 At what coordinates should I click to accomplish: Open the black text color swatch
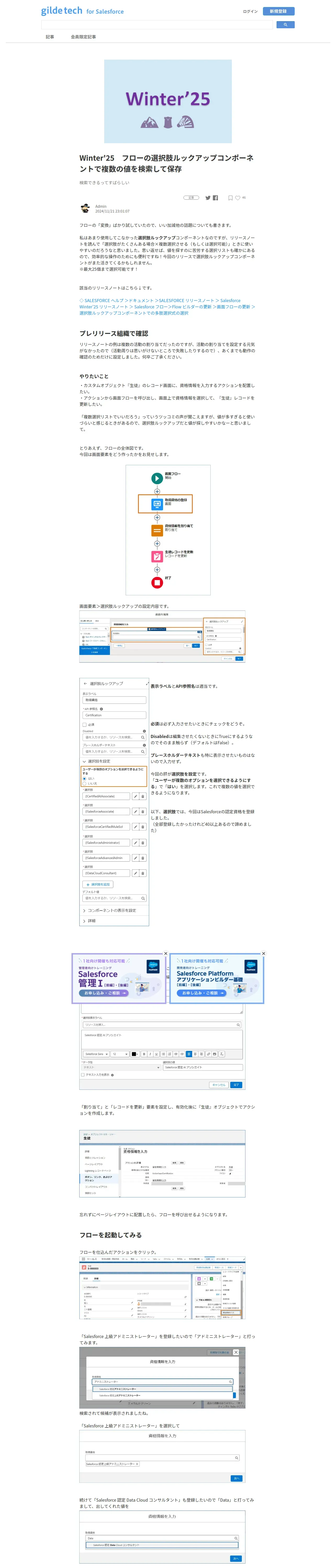coord(135,1054)
